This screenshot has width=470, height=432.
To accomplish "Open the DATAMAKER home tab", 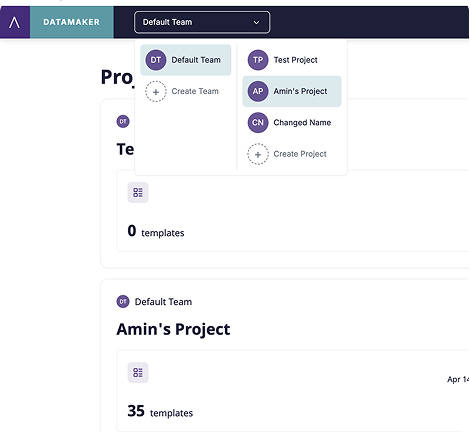I will tap(72, 22).
